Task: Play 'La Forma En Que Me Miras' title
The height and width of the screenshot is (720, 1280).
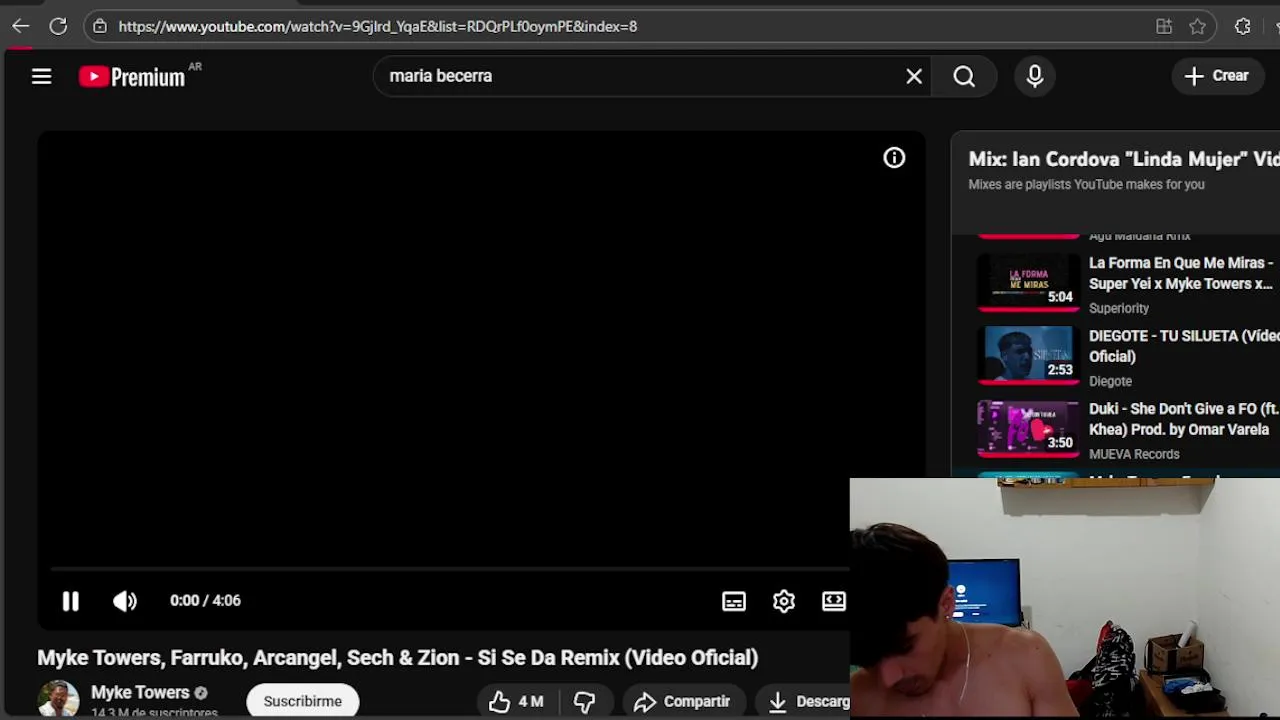Action: (1181, 273)
